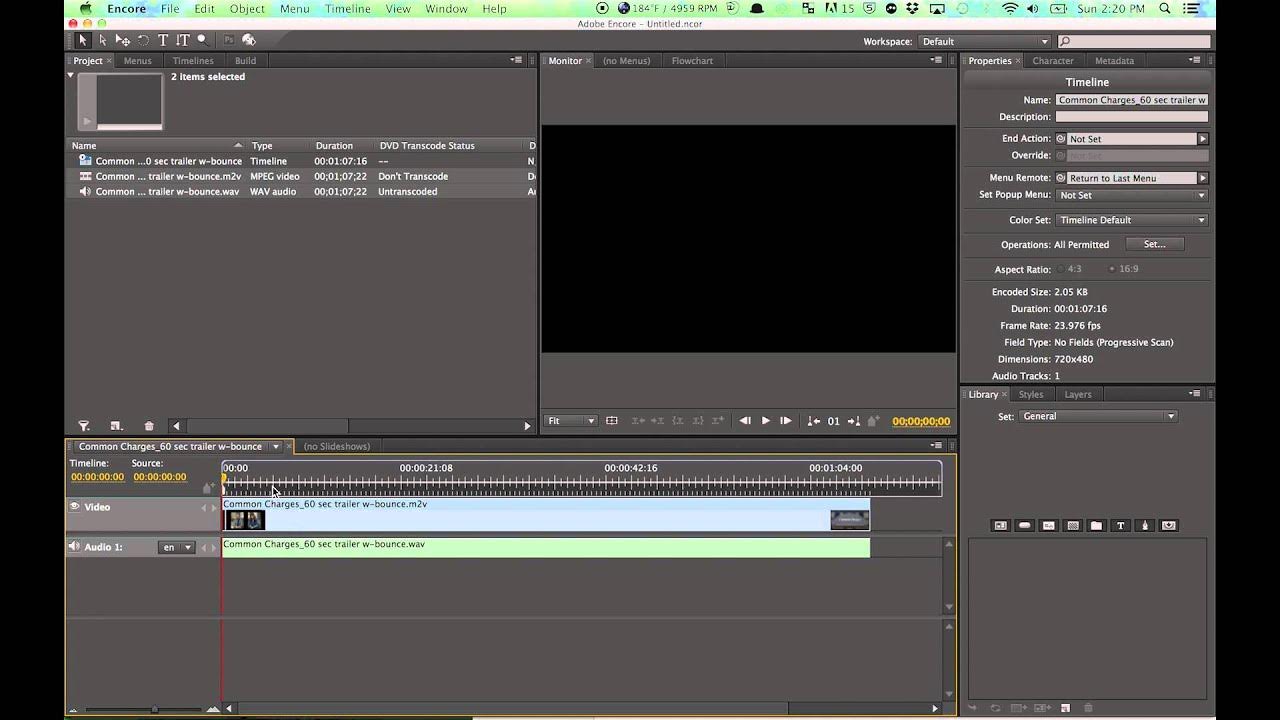
Task: Open the Timeline menu
Action: [347, 9]
